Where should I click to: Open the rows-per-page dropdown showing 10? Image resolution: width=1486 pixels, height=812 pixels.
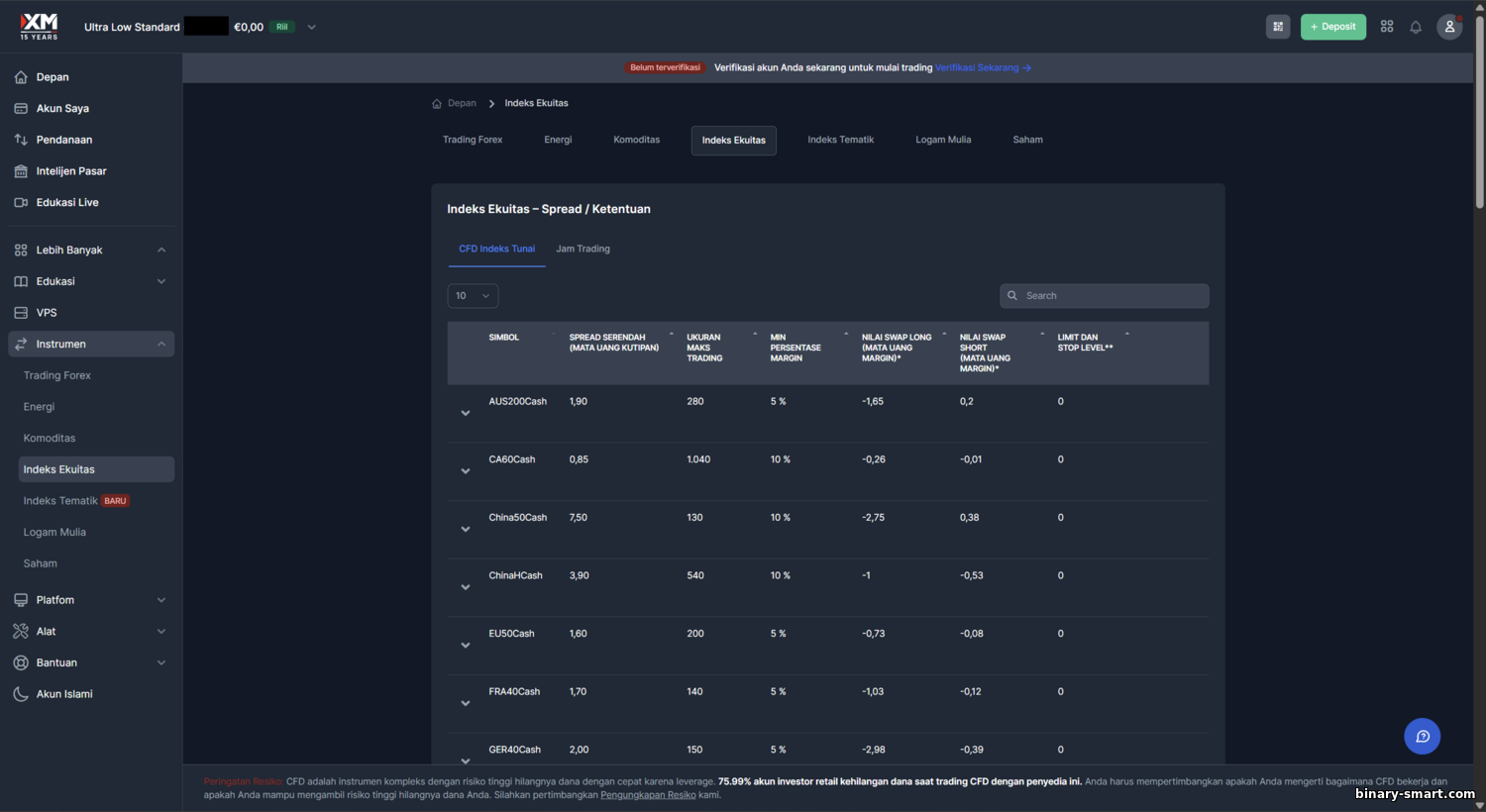pyautogui.click(x=473, y=296)
